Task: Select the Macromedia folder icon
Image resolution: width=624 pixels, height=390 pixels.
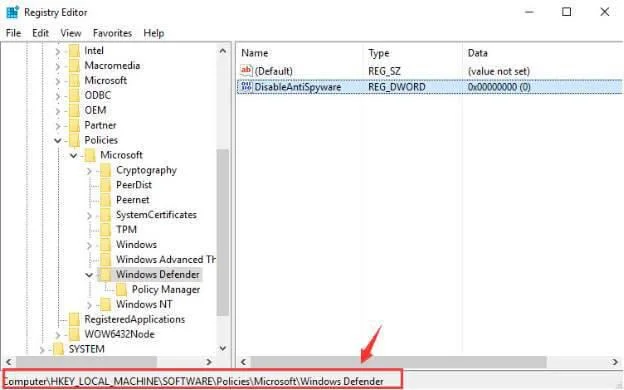Action: 74,66
